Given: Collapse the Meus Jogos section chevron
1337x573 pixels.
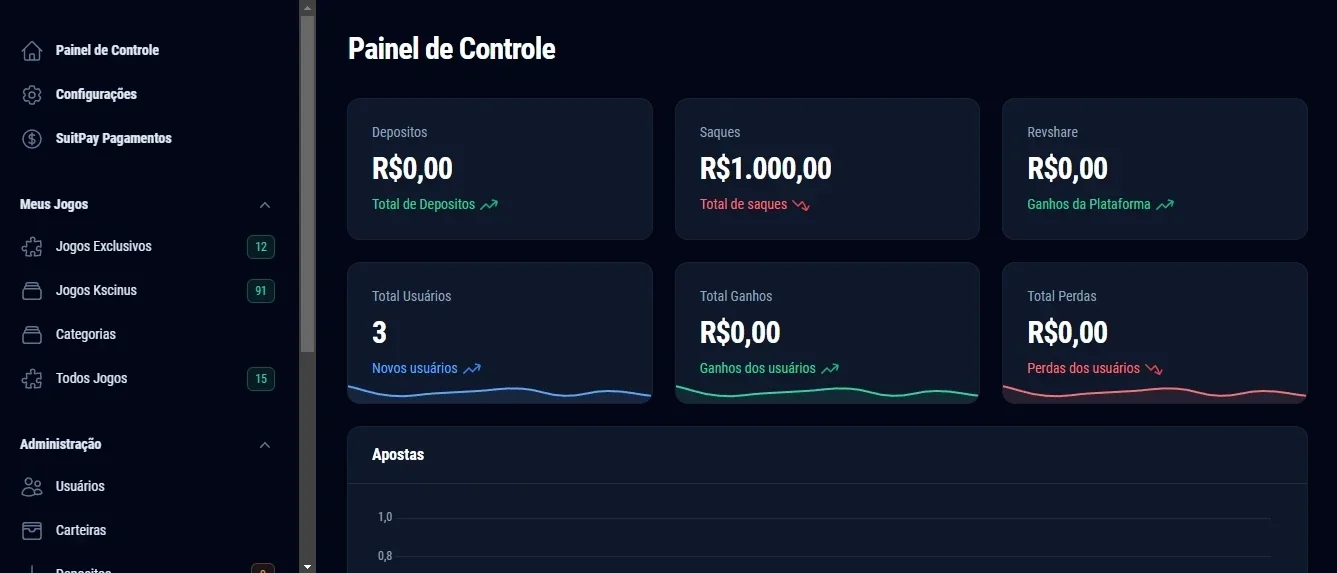Looking at the screenshot, I should click(x=265, y=205).
